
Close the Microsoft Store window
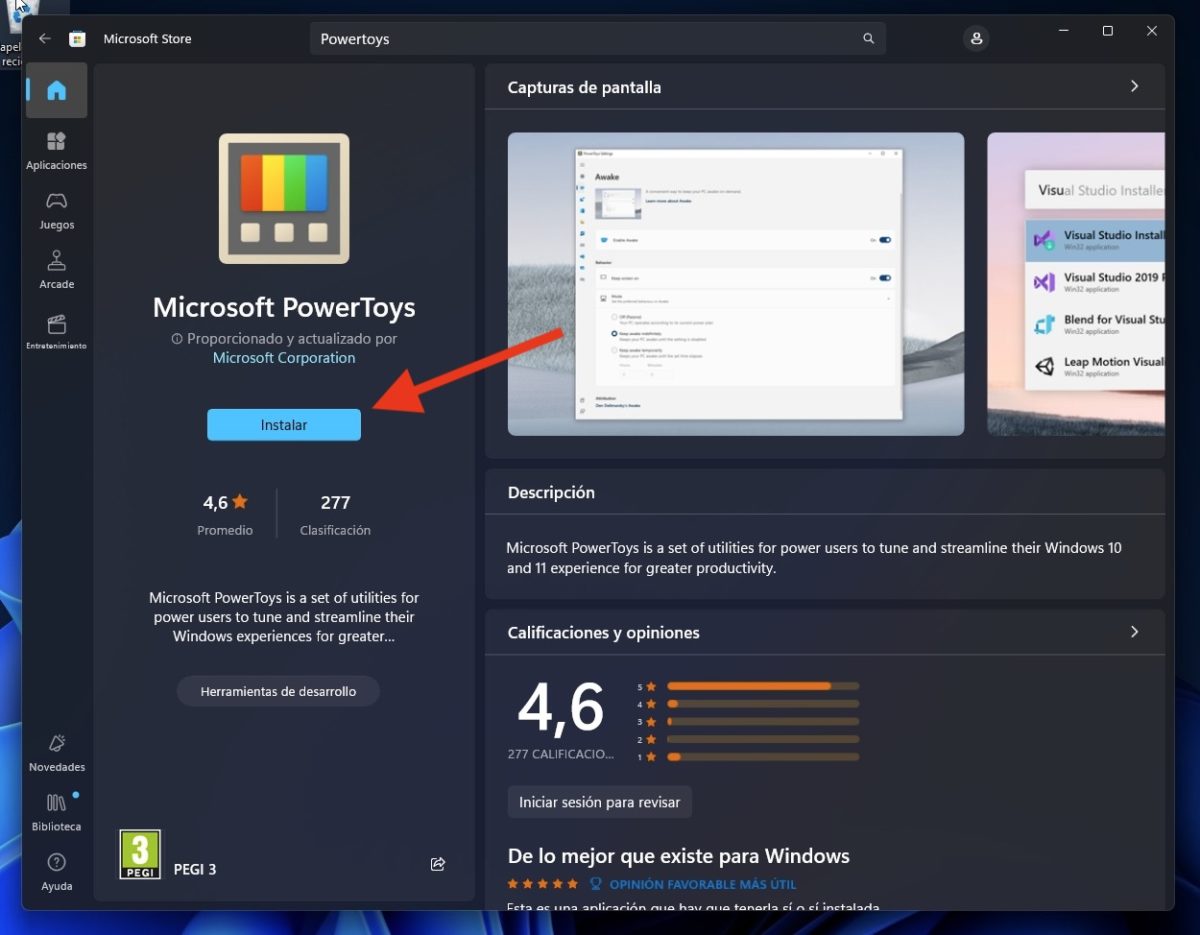[x=1152, y=31]
